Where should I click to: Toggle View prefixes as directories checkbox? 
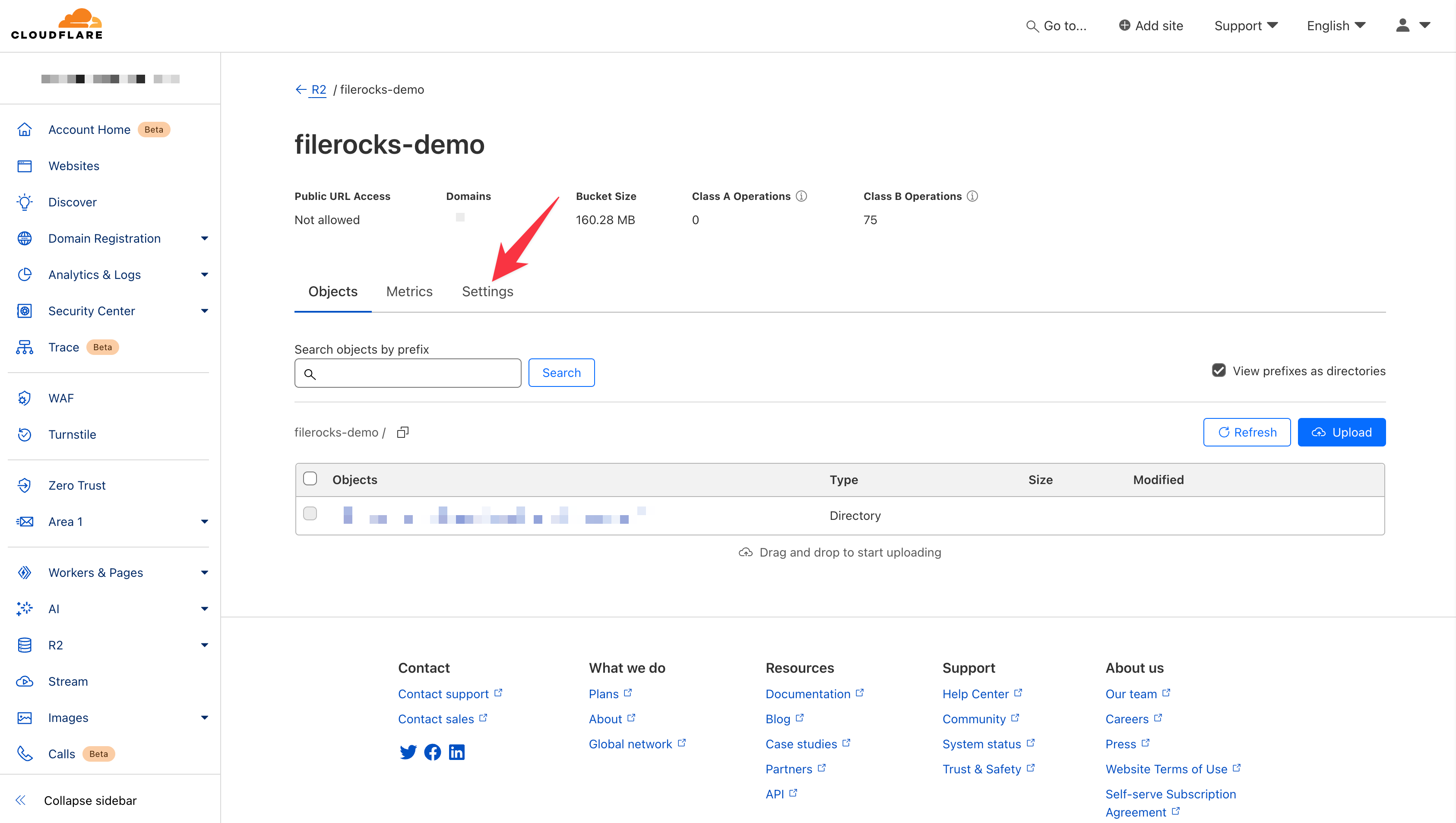pyautogui.click(x=1219, y=370)
